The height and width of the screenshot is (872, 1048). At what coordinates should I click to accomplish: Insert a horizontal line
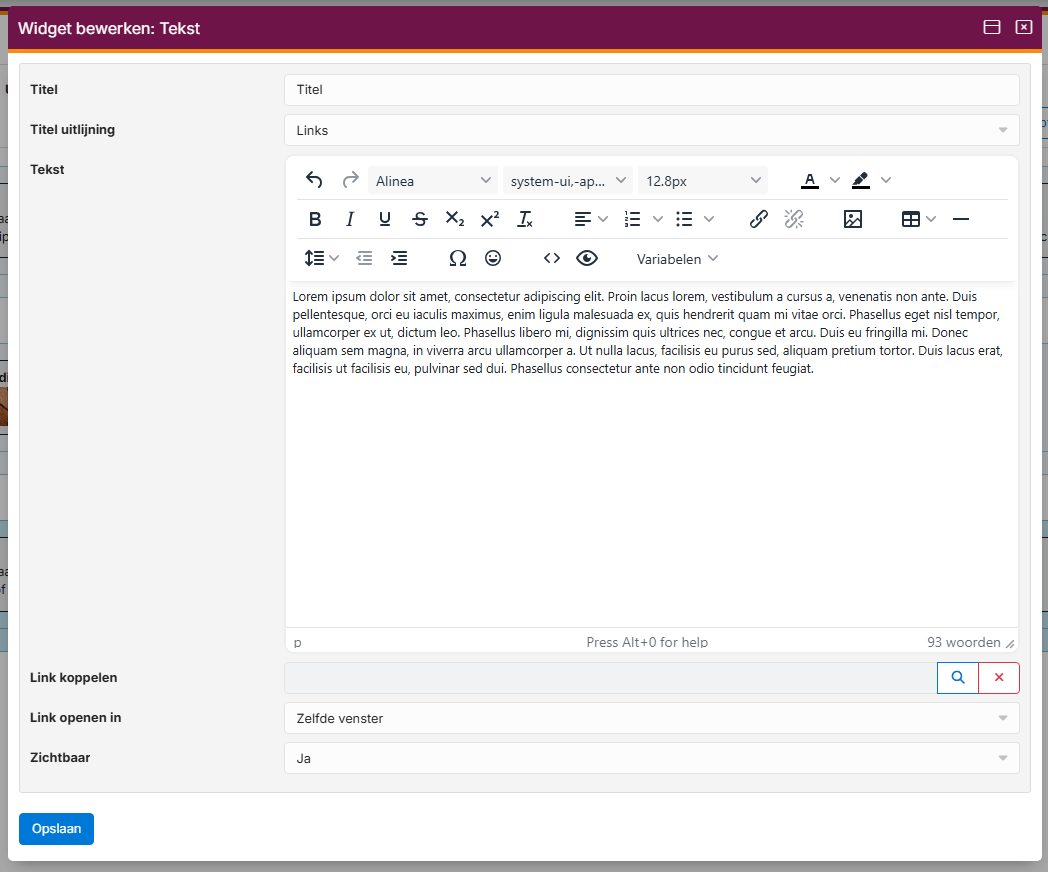pos(961,219)
